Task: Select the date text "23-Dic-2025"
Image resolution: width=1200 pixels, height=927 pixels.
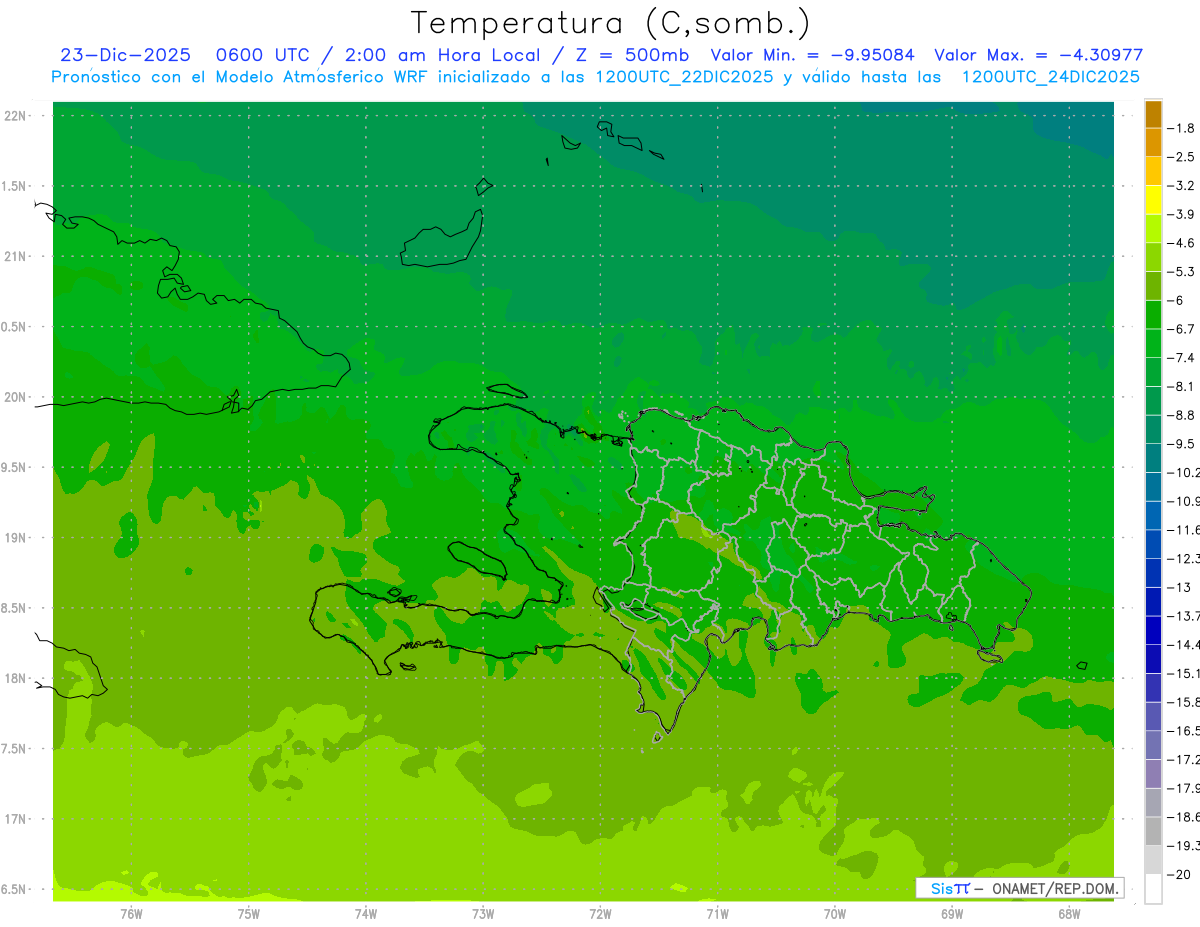Action: point(125,56)
